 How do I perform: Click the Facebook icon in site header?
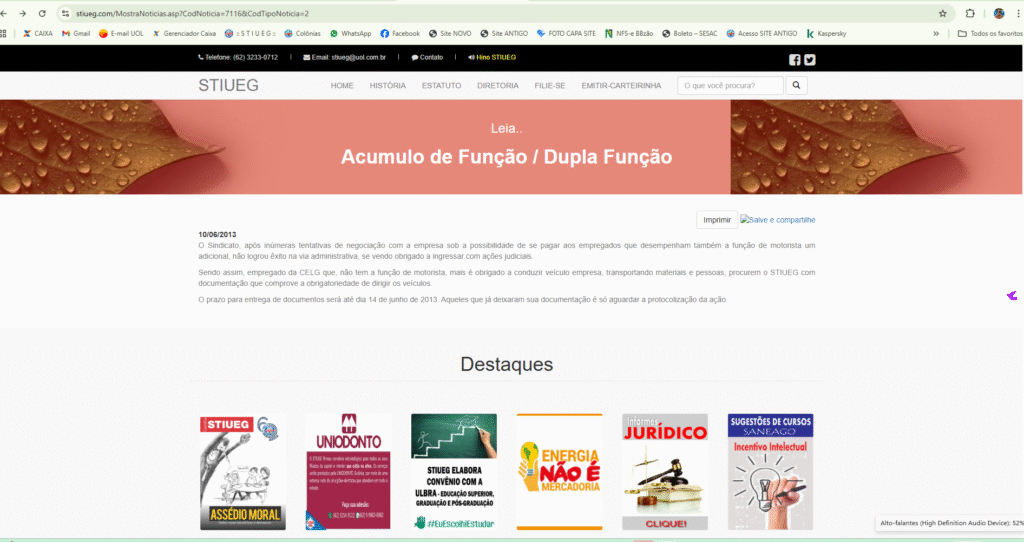[x=795, y=59]
